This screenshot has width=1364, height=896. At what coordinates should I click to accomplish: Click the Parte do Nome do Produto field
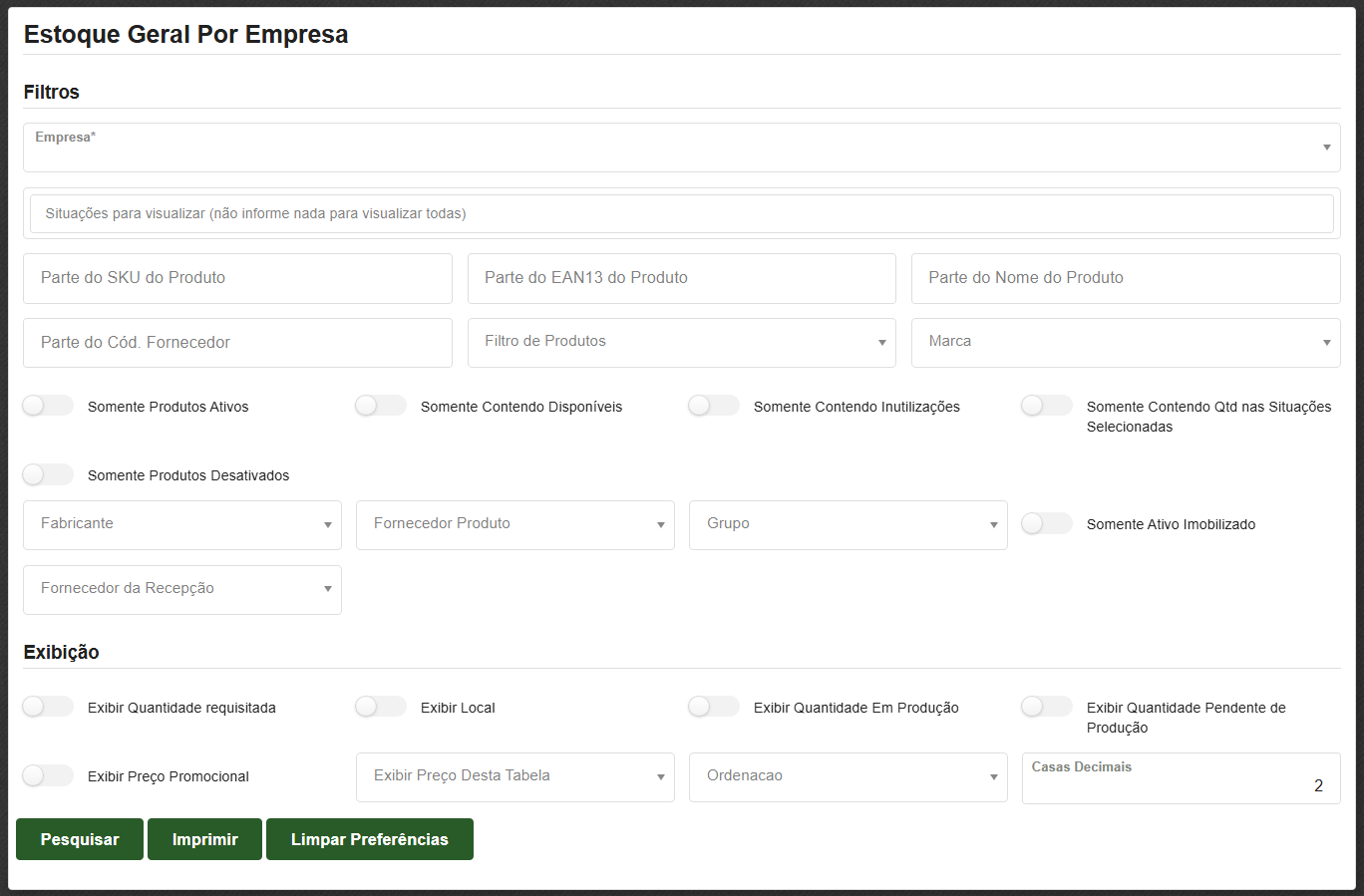(x=1125, y=278)
